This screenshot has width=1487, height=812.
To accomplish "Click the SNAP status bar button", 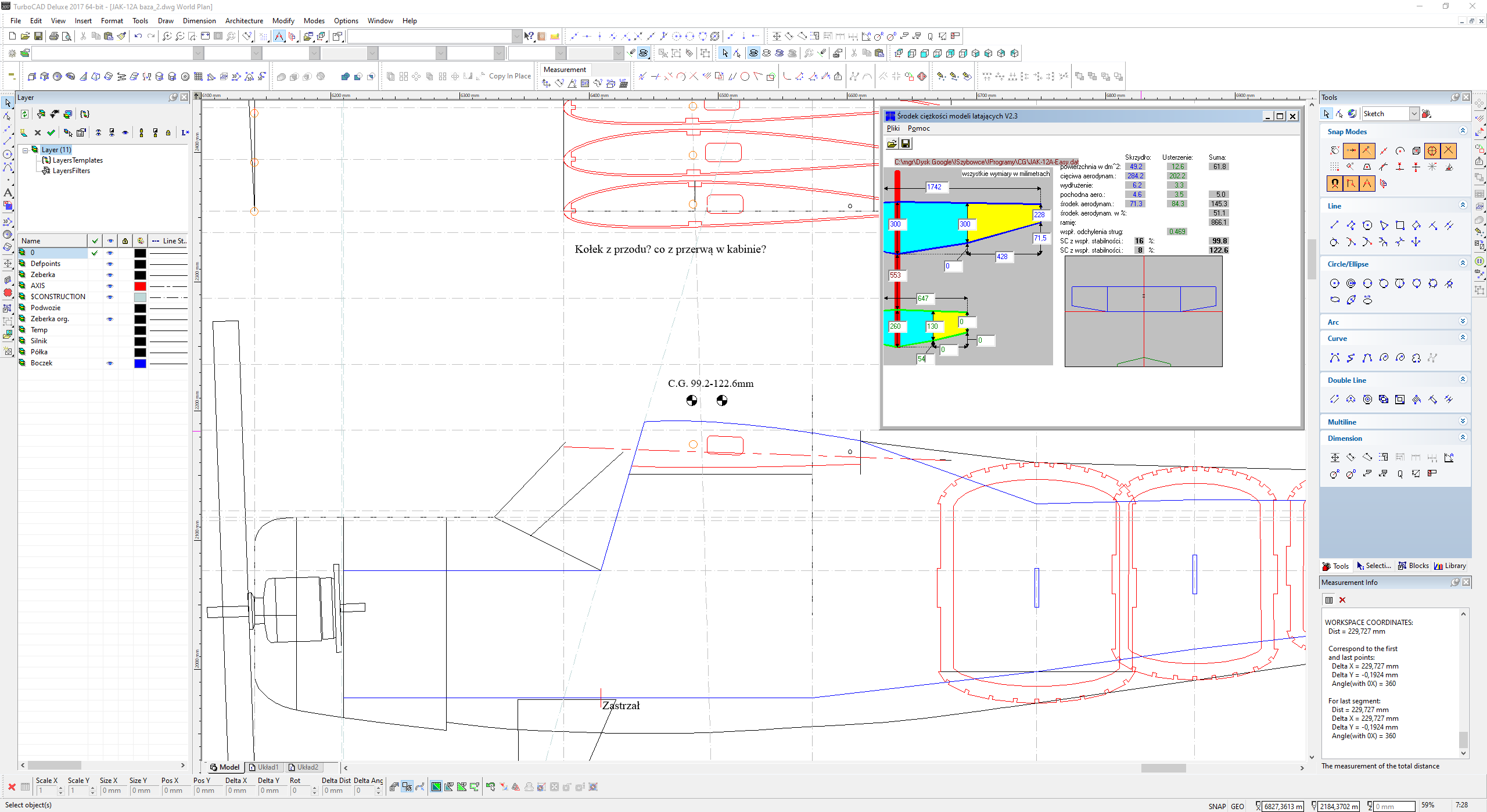I will coord(1217,806).
